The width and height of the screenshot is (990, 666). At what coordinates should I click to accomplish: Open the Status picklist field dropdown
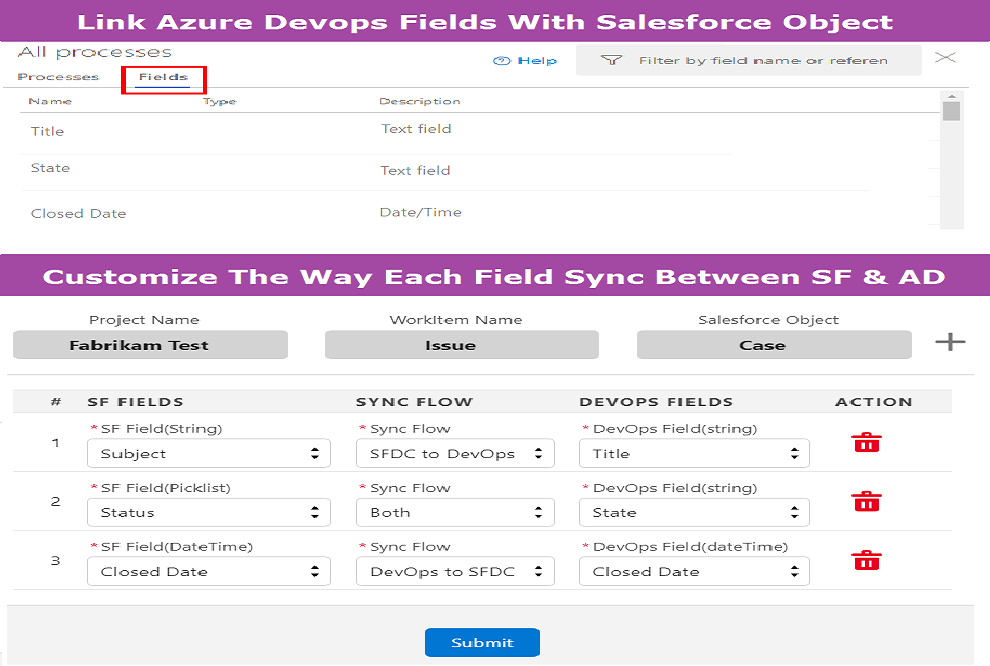coord(208,512)
